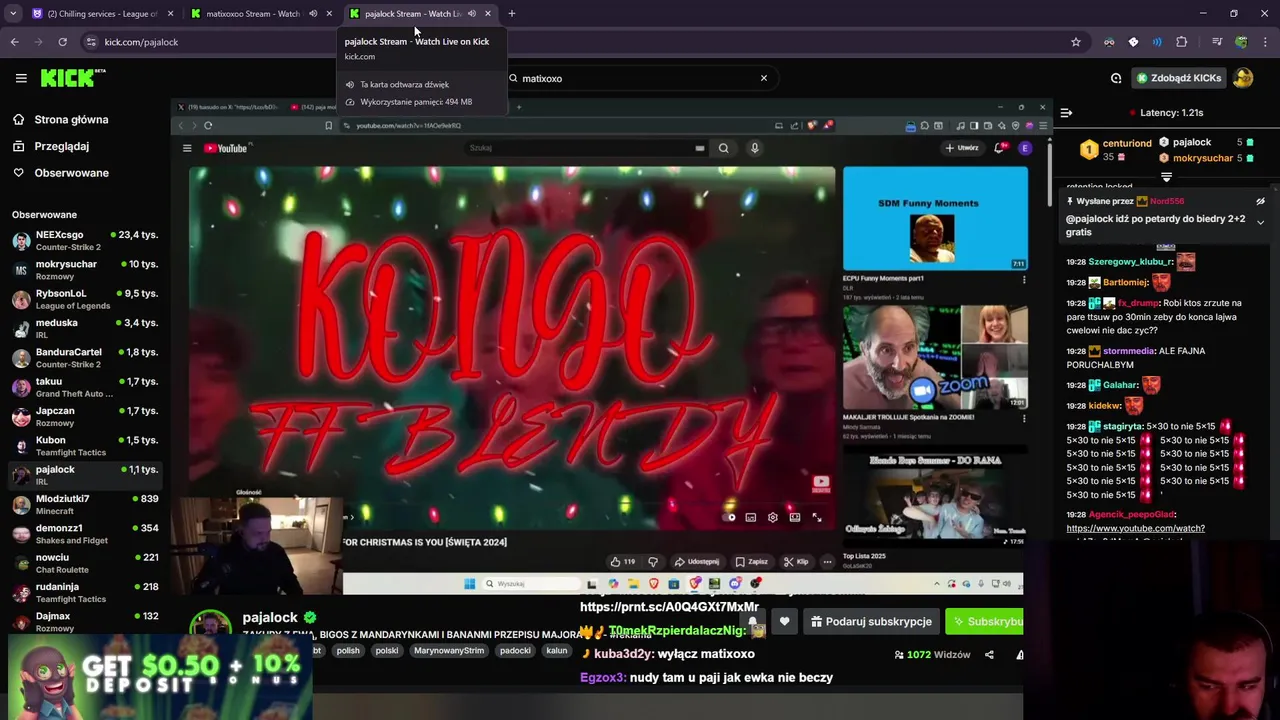Go to Strona główna in sidebar

(71, 120)
